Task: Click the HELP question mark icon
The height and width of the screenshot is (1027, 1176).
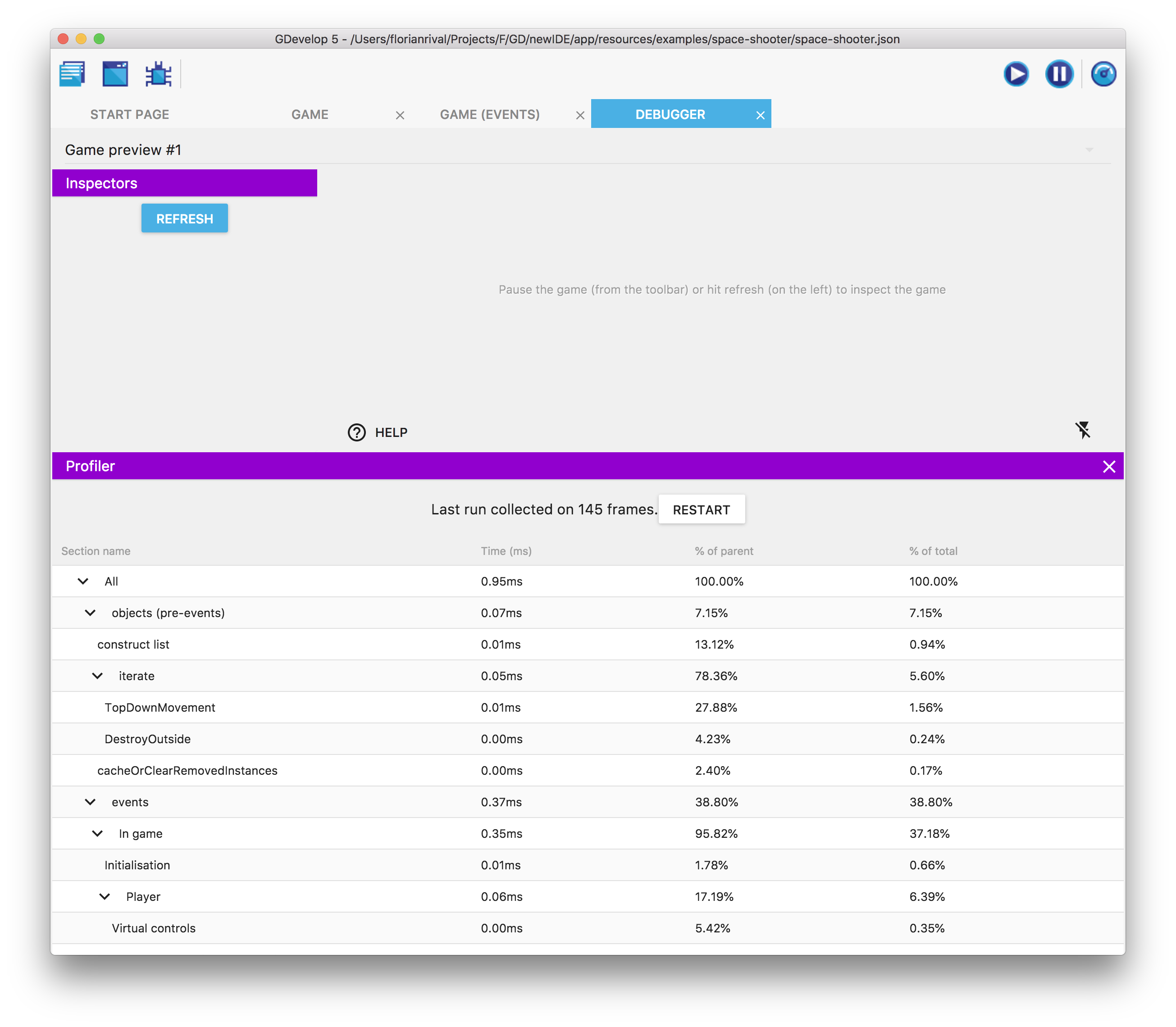Action: [x=357, y=433]
